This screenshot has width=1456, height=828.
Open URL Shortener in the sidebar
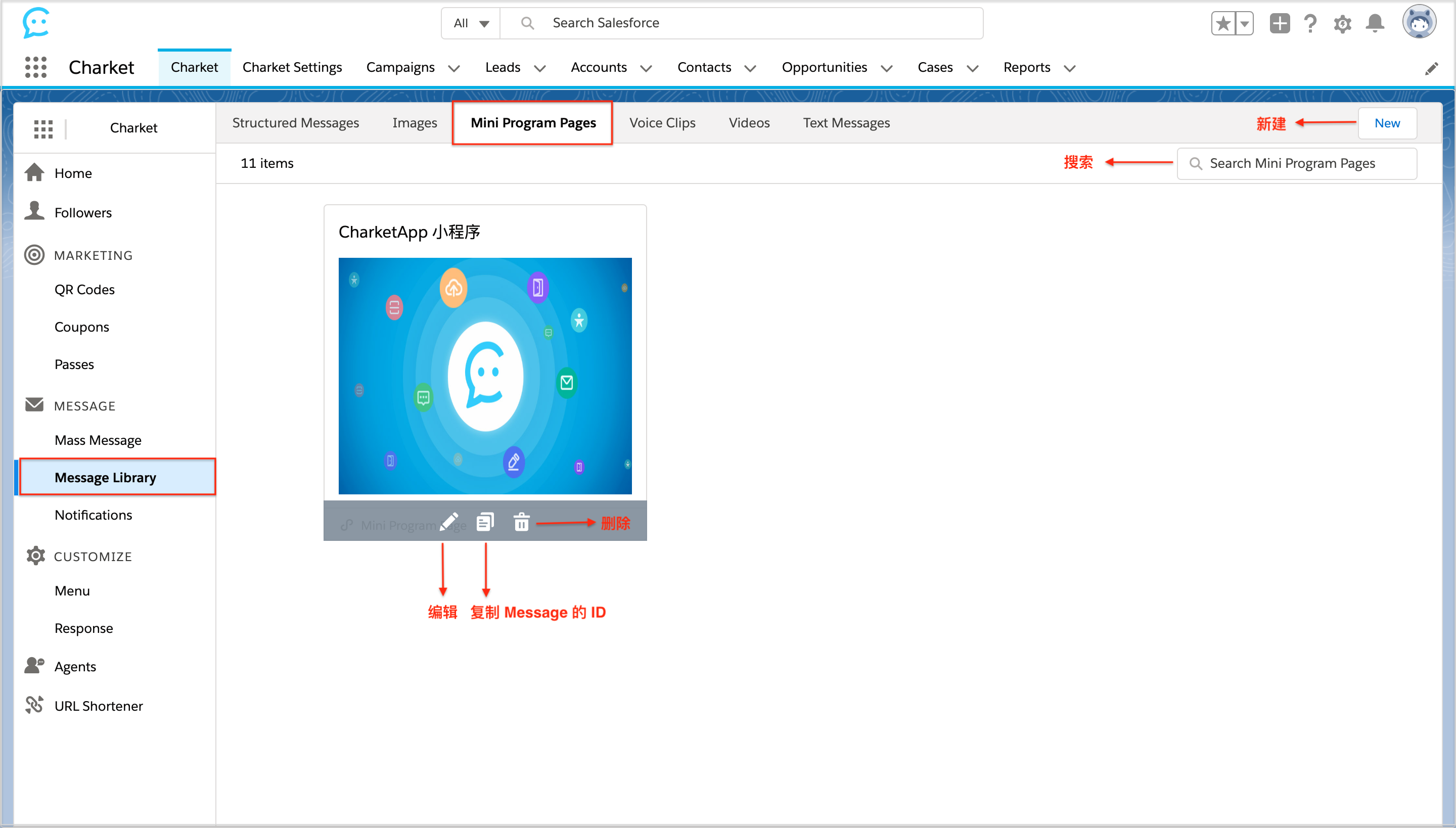click(x=99, y=706)
